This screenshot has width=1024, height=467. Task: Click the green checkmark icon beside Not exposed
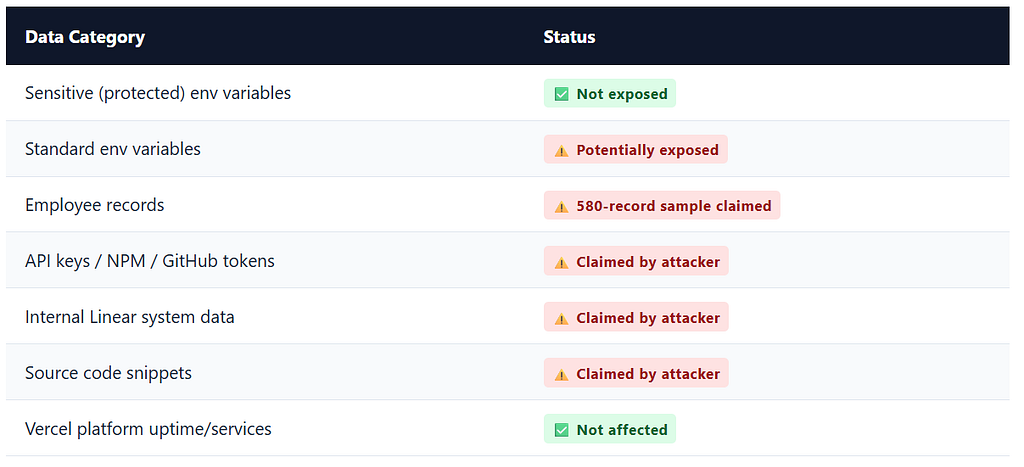pyautogui.click(x=561, y=94)
